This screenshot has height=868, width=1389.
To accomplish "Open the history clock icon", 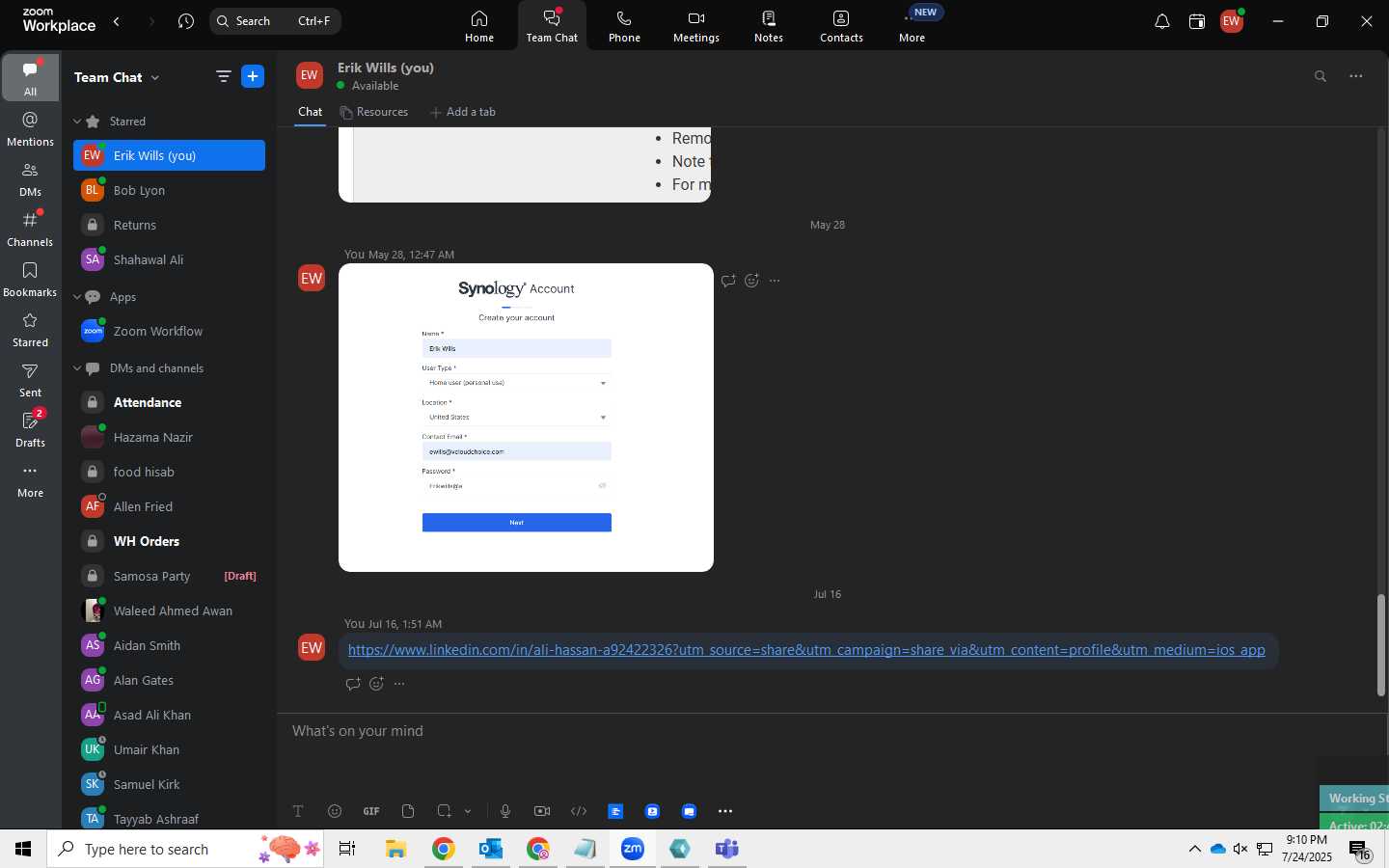I will point(186,21).
